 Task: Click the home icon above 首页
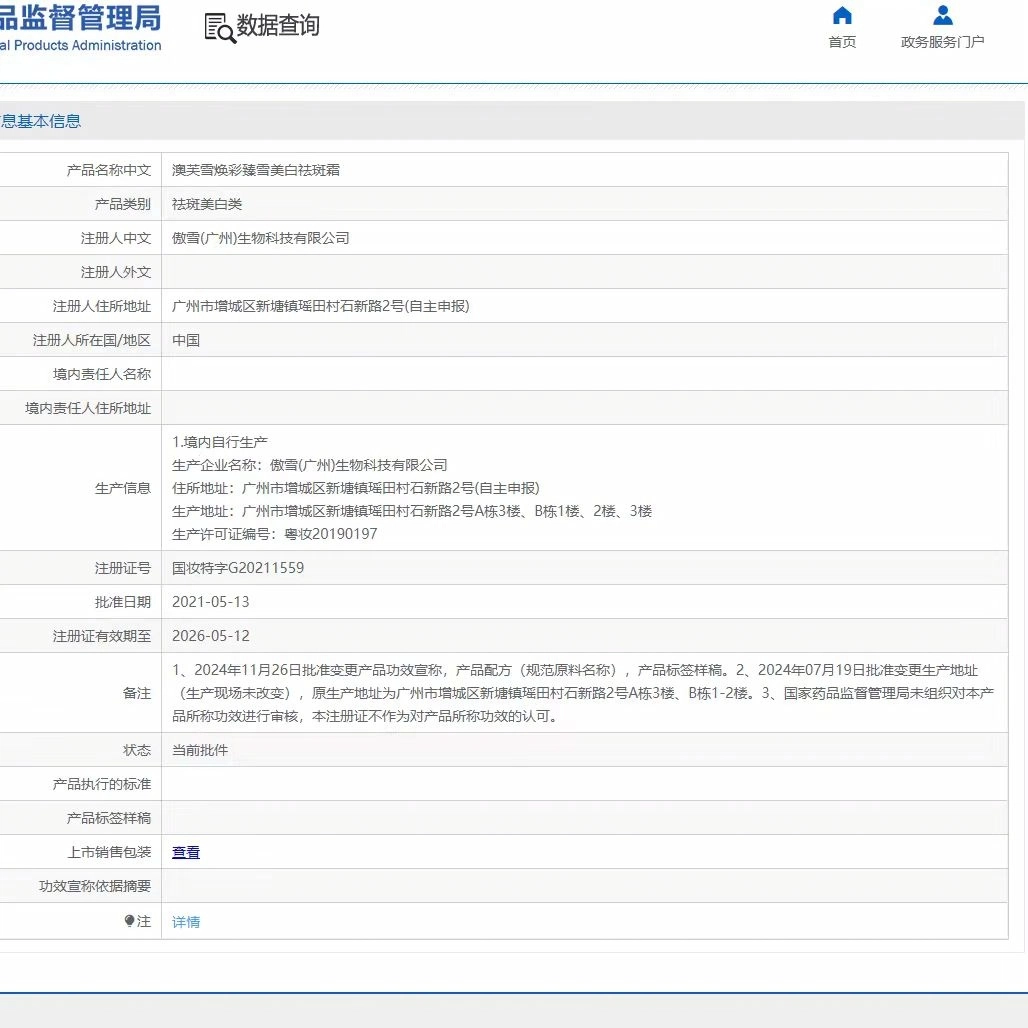pyautogui.click(x=842, y=15)
